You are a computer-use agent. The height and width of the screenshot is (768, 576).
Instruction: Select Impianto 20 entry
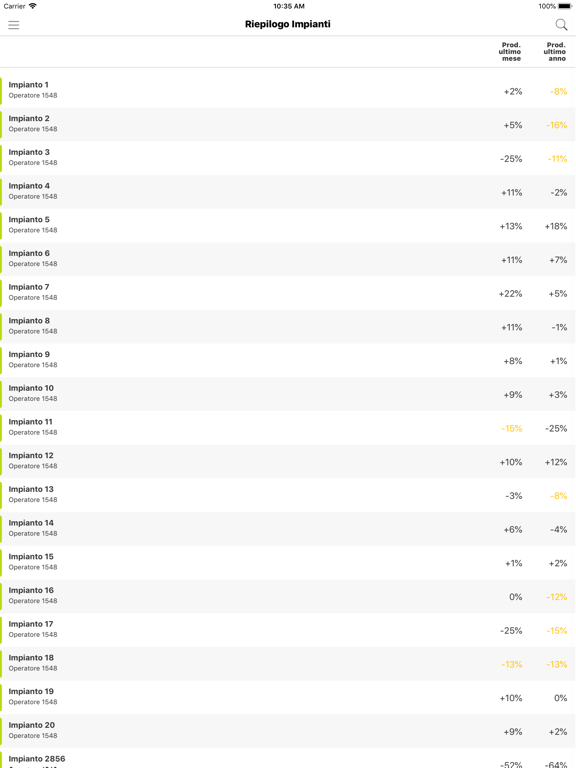(288, 731)
